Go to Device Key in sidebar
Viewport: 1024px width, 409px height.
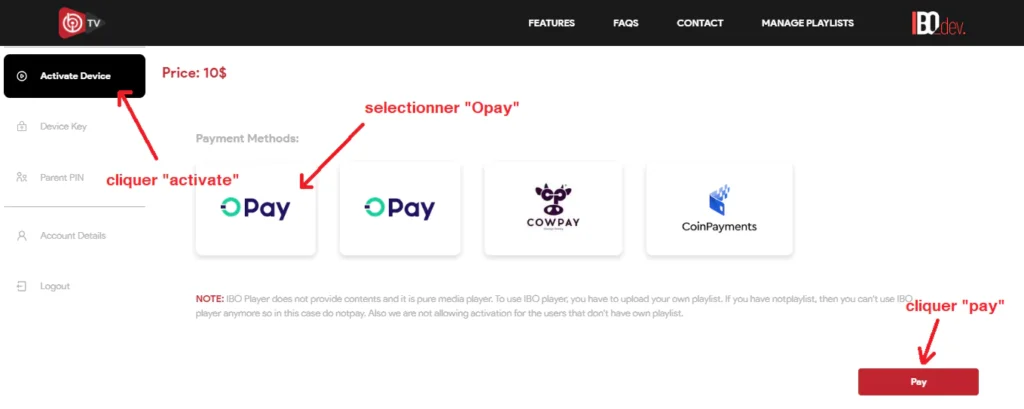pyautogui.click(x=63, y=126)
